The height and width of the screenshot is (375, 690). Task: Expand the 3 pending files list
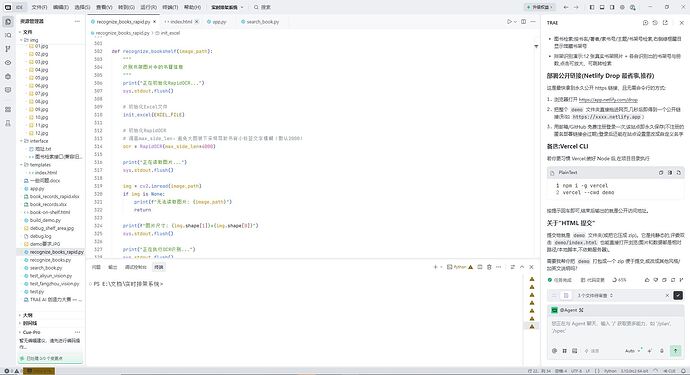(595, 295)
